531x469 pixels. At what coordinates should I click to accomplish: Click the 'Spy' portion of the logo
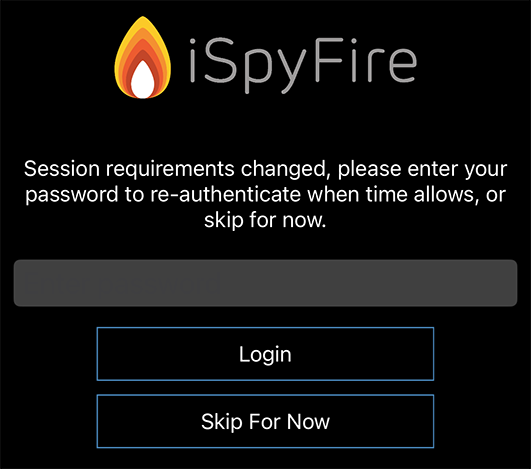click(255, 65)
